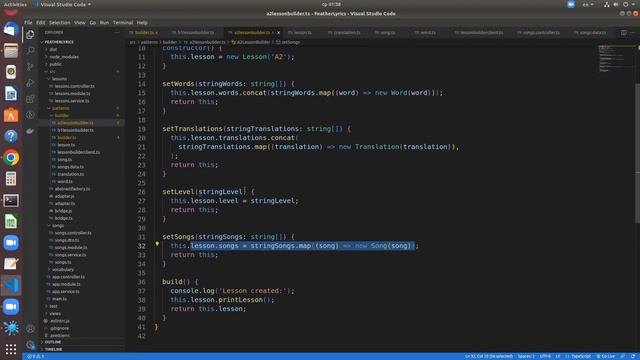
Task: Open the Accounts icon in activity bar
Action: click(30, 329)
